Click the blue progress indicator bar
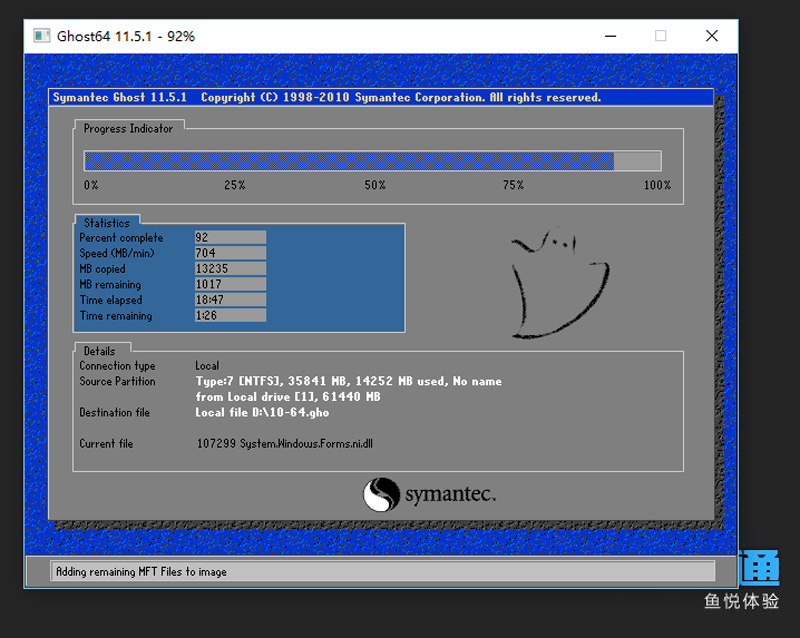This screenshot has width=800, height=638. click(x=372, y=161)
